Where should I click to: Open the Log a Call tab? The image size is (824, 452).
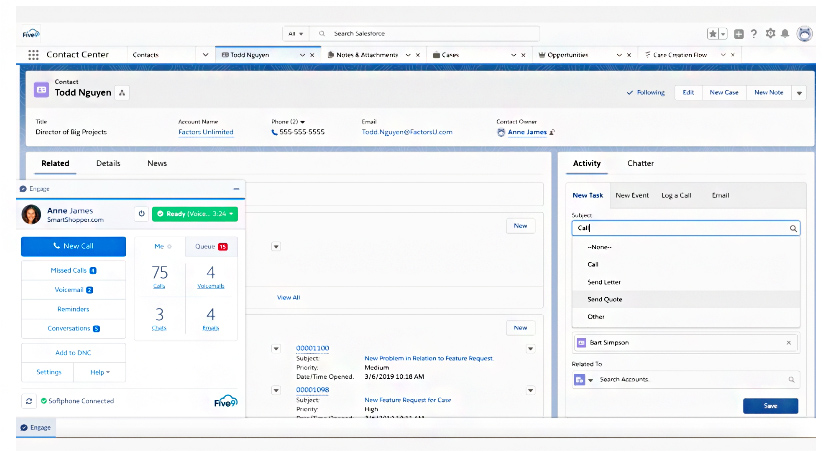click(x=676, y=195)
